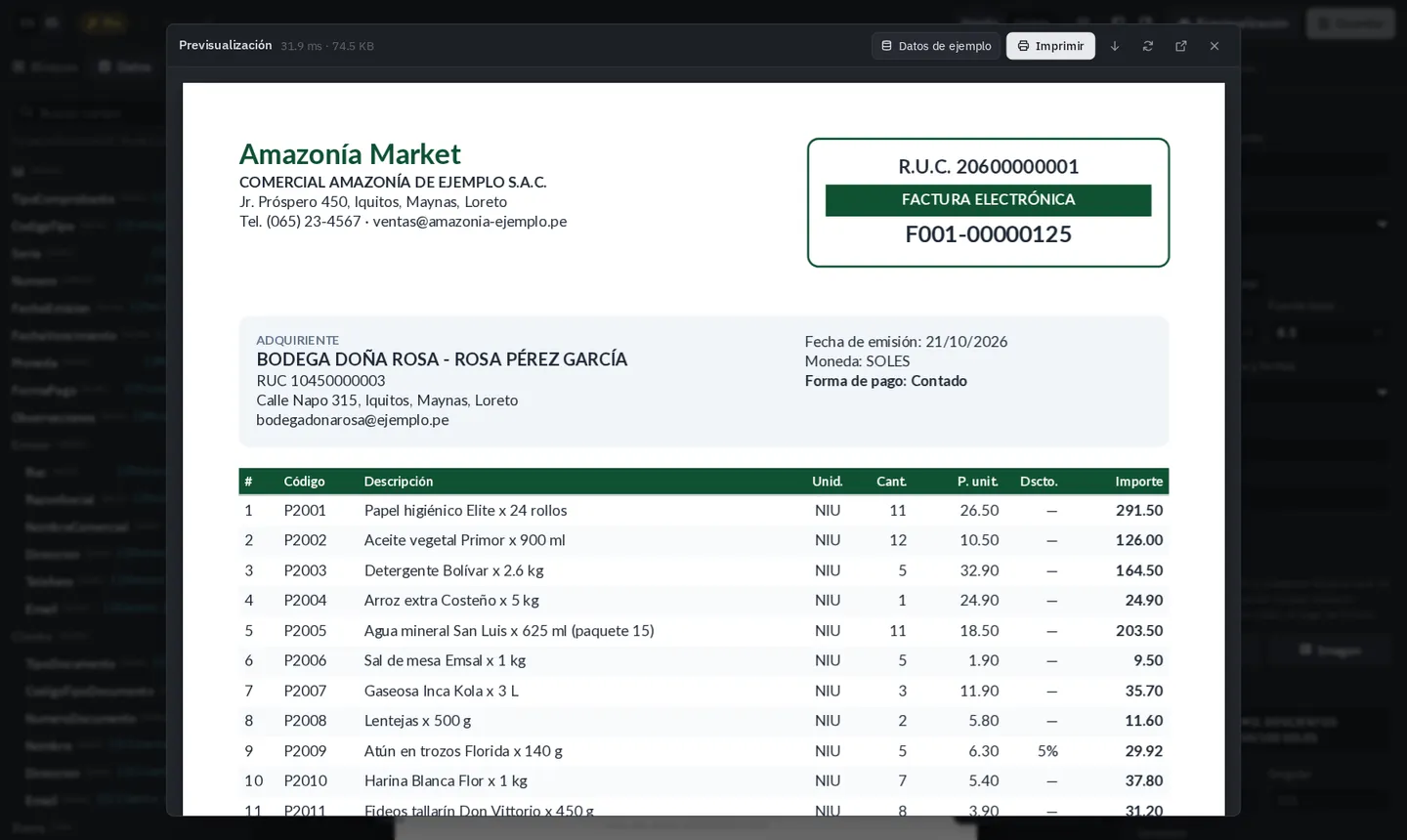Select Aceite vegetal Primor x 900 ml
Screen dimensions: 1407x840
point(464,540)
